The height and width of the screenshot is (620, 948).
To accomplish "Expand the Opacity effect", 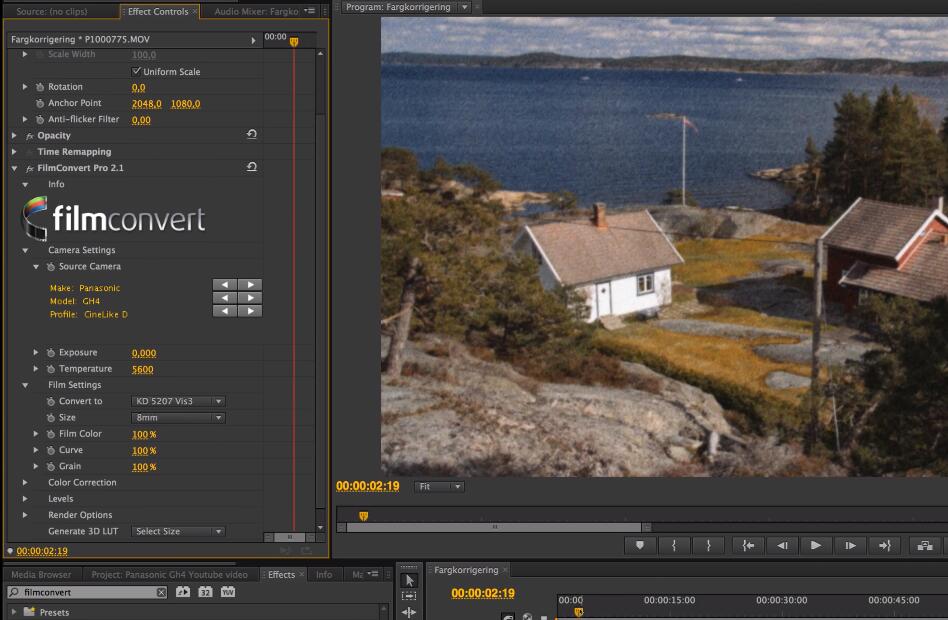I will coord(14,135).
